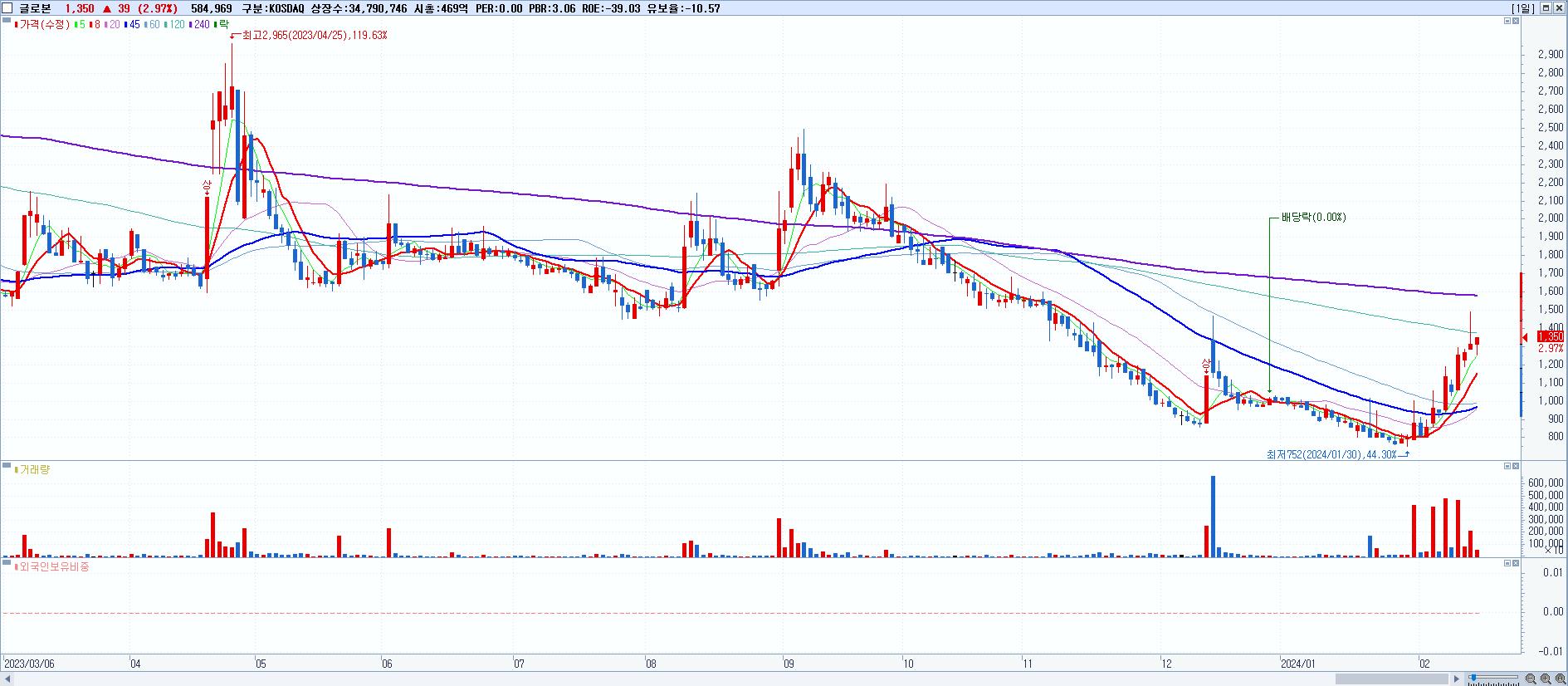Click the [1일] period label
1568x686 pixels.
tap(1523, 8)
